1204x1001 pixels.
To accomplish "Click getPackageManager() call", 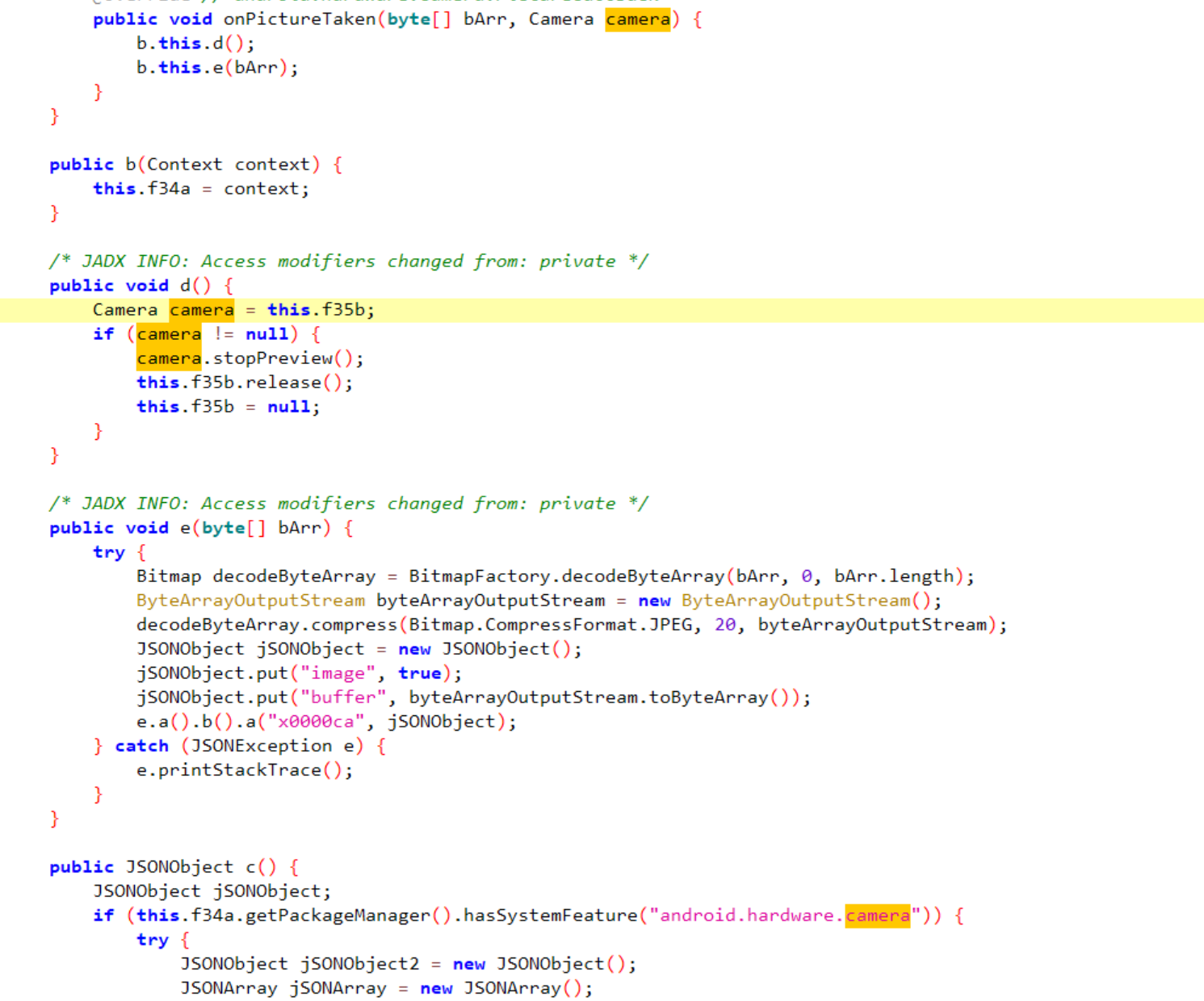I will (348, 915).
